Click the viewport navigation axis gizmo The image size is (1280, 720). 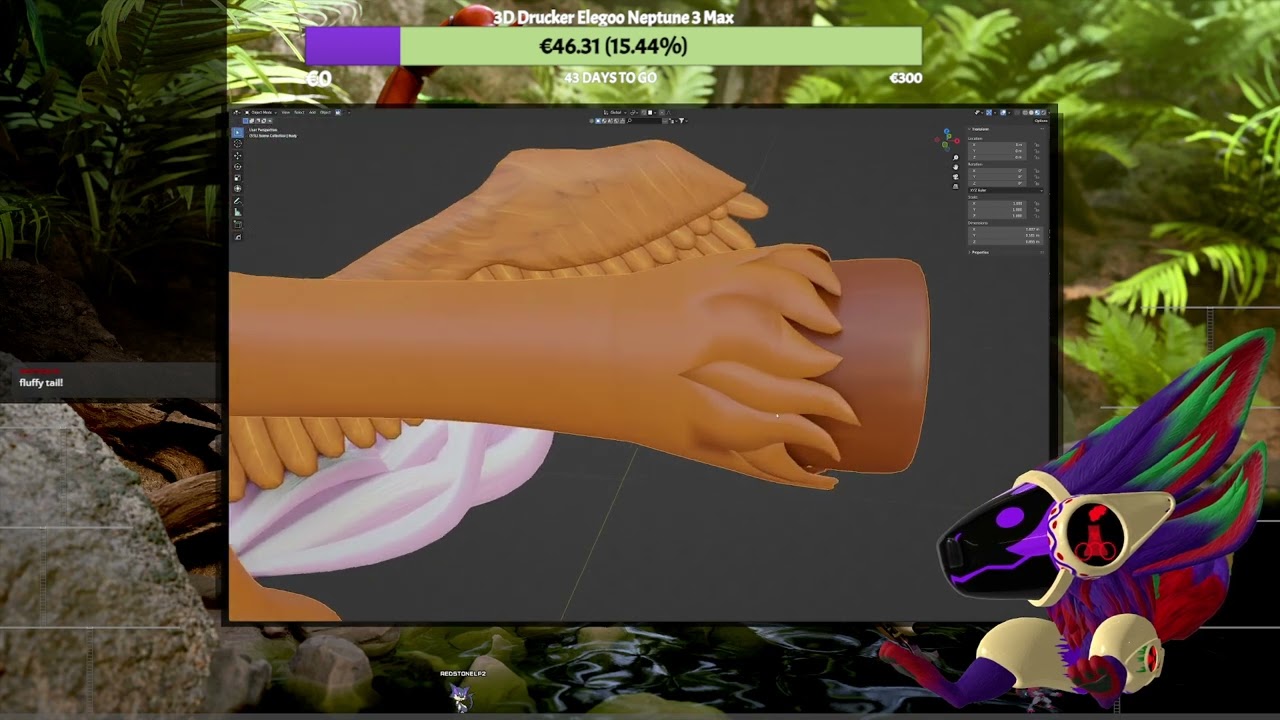pos(947,140)
